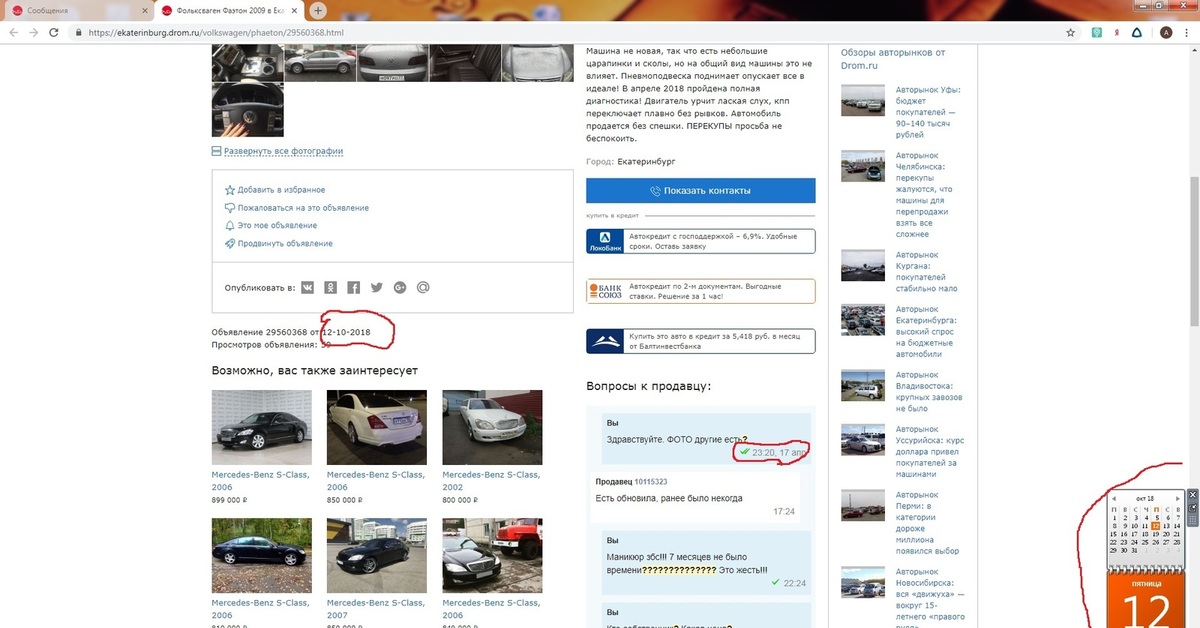Share the ad on Google Plus
The height and width of the screenshot is (628, 1200).
(x=400, y=288)
